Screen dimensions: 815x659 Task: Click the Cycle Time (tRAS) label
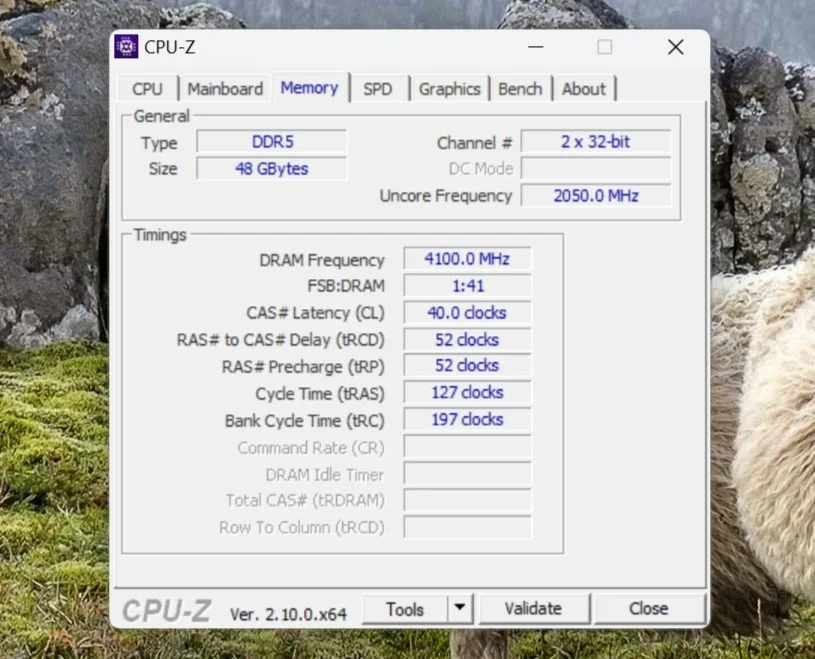coord(320,394)
